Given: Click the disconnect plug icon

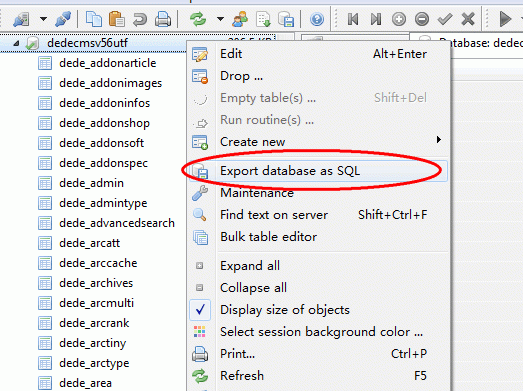Looking at the screenshot, I should click(63, 19).
